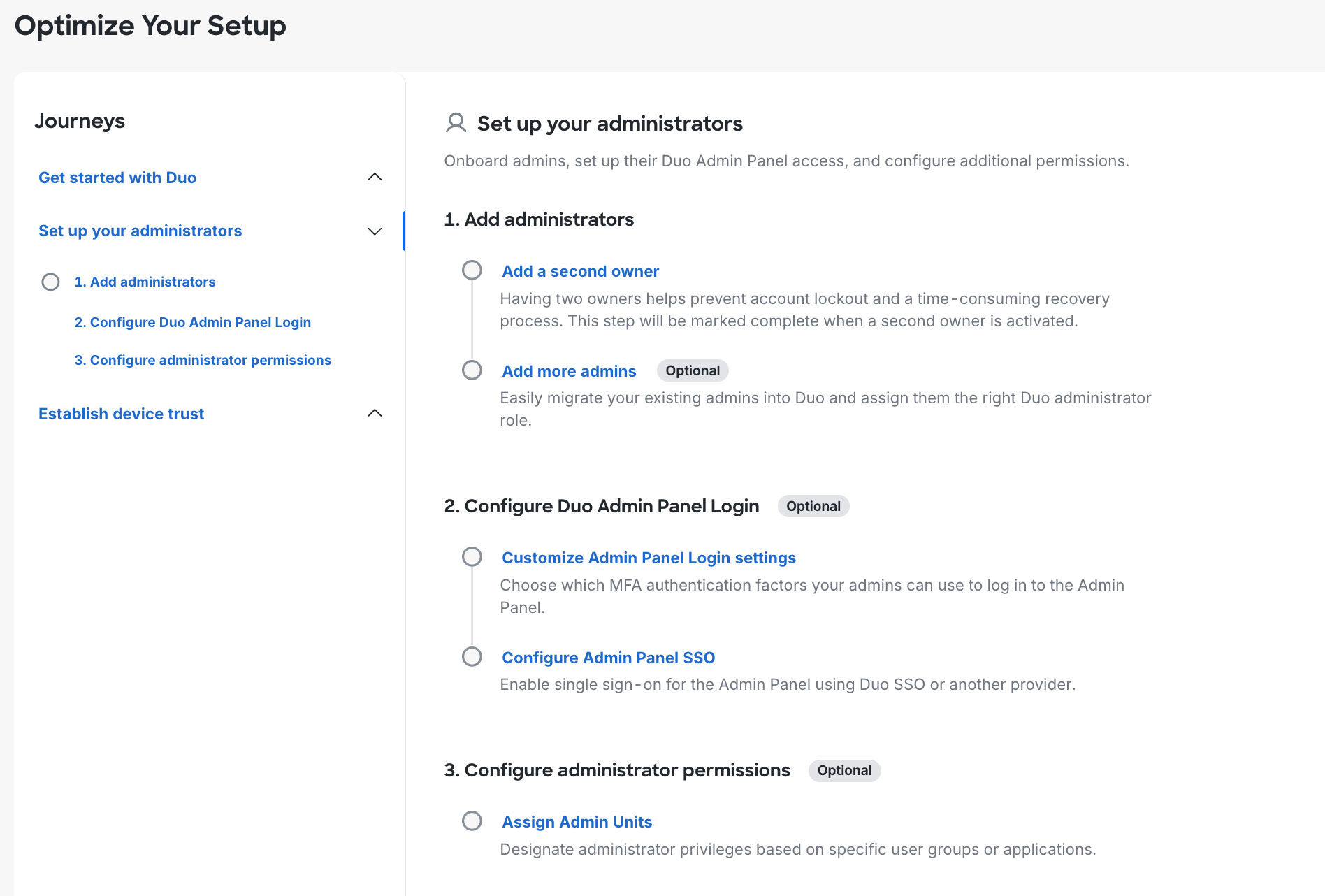Click the 'Having two owners helps prevent' description
Viewport: 1325px width, 896px height.
pos(804,310)
